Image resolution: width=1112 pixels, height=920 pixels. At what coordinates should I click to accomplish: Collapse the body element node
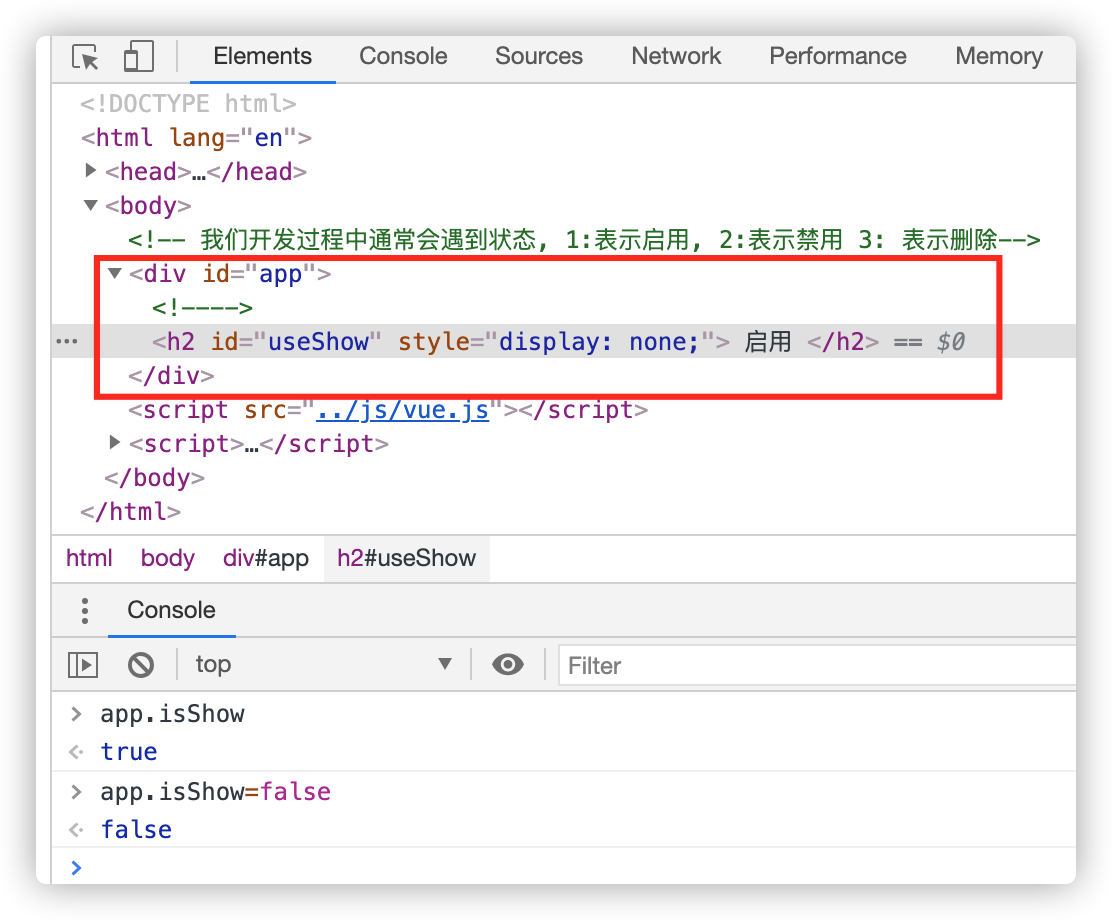(91, 205)
